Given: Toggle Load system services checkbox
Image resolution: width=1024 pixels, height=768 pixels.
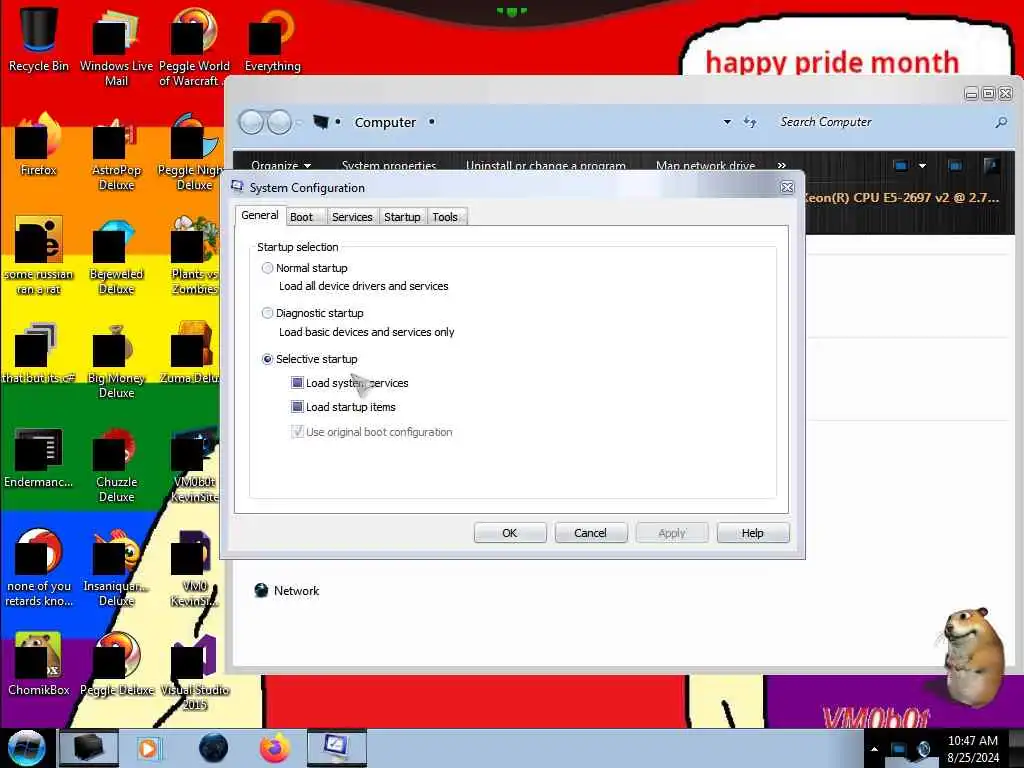Looking at the screenshot, I should (x=297, y=383).
